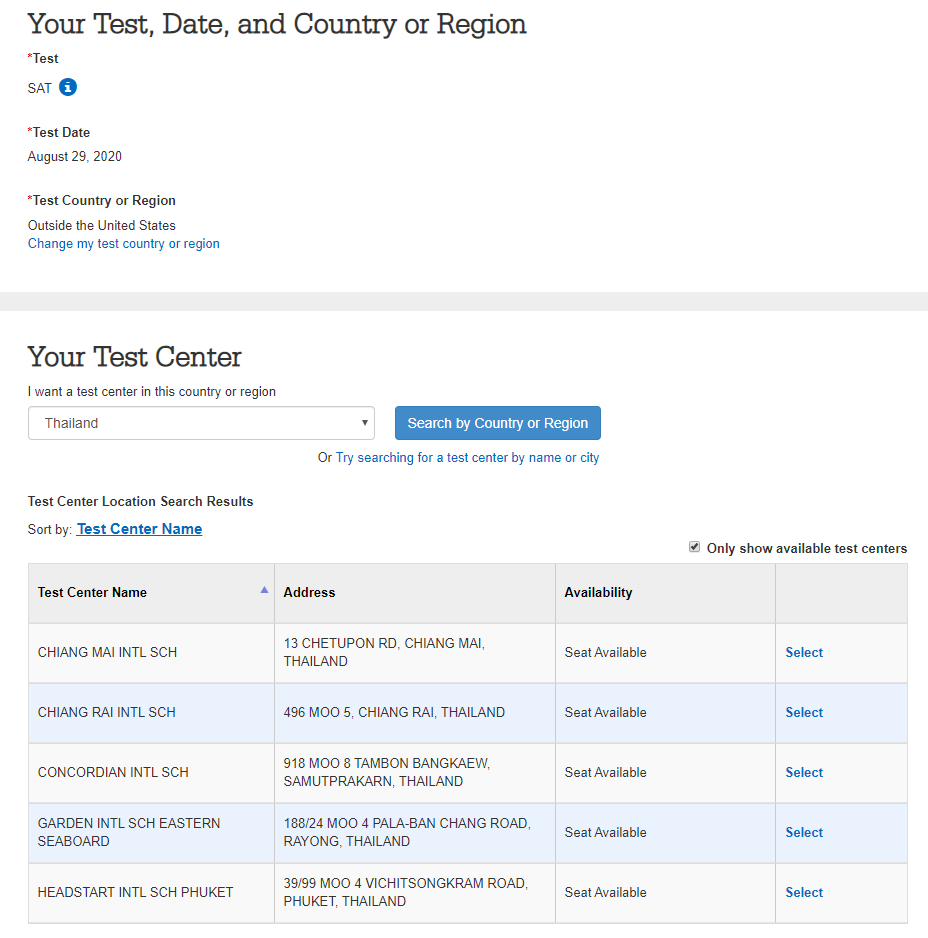The width and height of the screenshot is (928, 938).
Task: Open Try searching for a test center by name link
Action: [467, 458]
